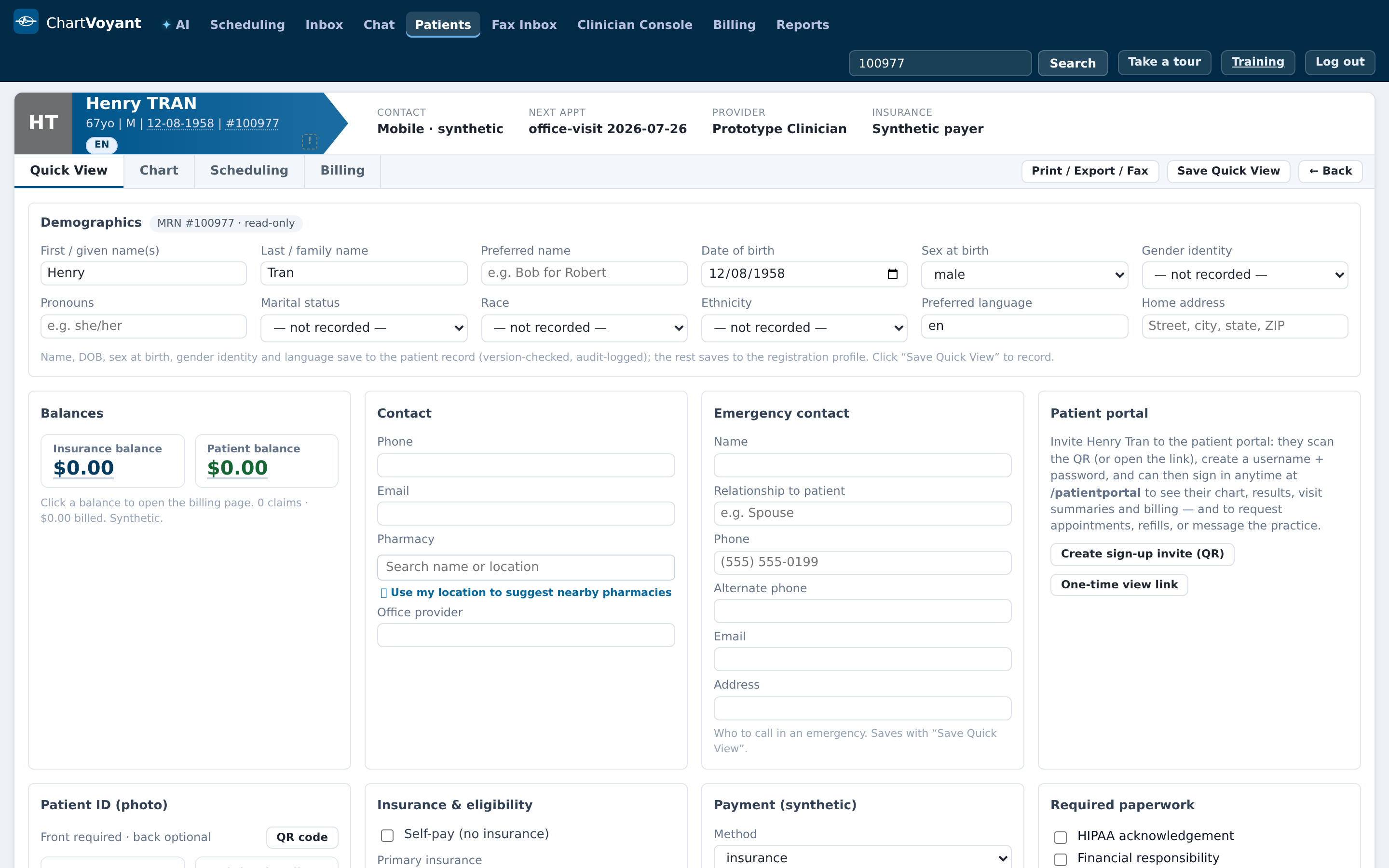Open Billing in top navigation

(734, 25)
